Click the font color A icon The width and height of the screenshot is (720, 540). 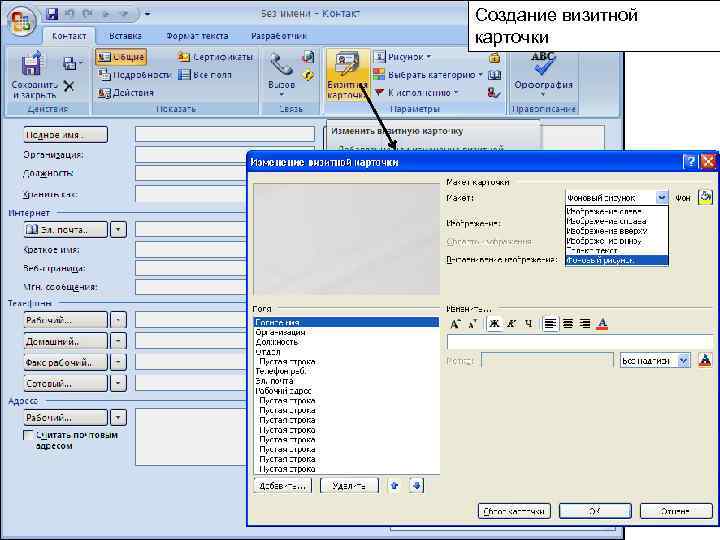point(602,324)
